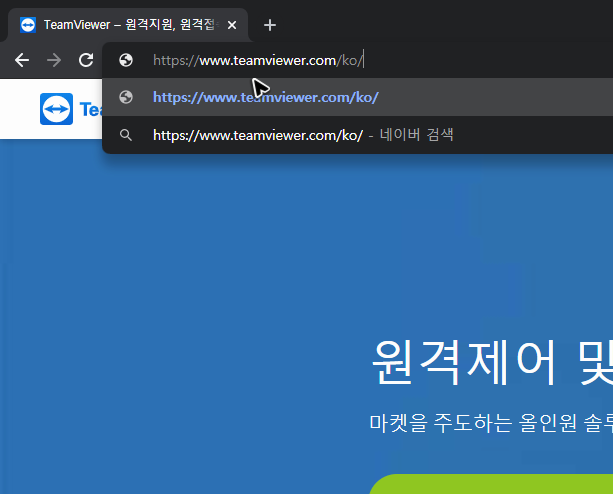Reload the page with the refresh icon
Viewport: 613px width, 494px height.
click(86, 60)
